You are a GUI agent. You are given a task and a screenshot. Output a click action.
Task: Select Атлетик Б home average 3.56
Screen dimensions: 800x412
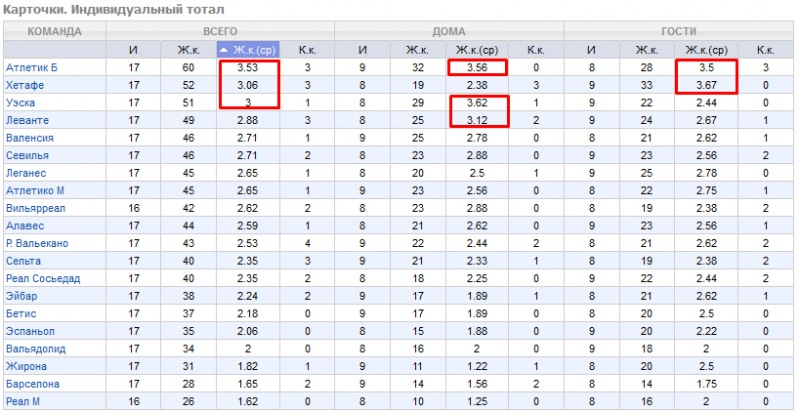pyautogui.click(x=477, y=68)
